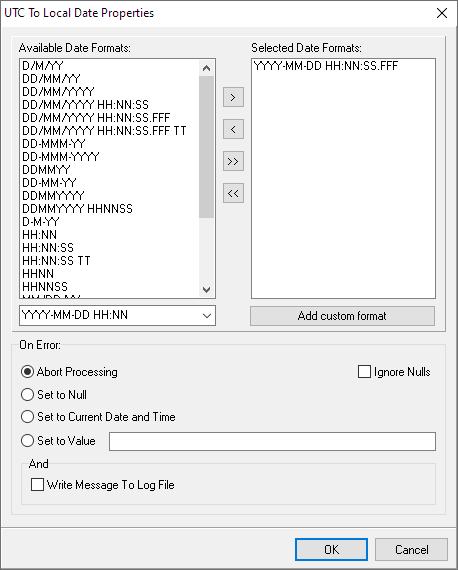Click the scroll up arrow in Available Date Formats

click(206, 68)
